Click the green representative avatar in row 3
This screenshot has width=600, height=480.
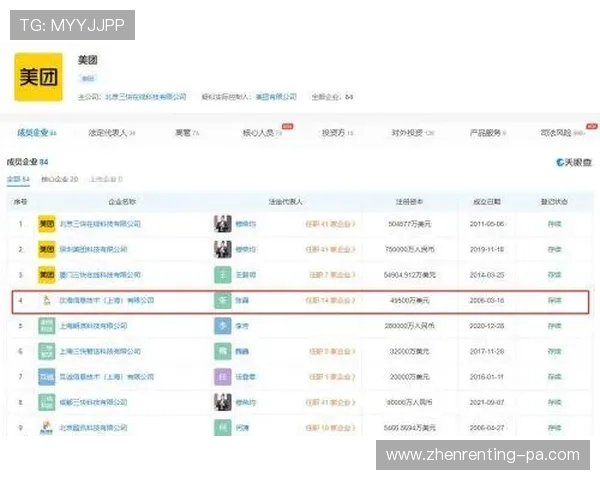tap(223, 275)
